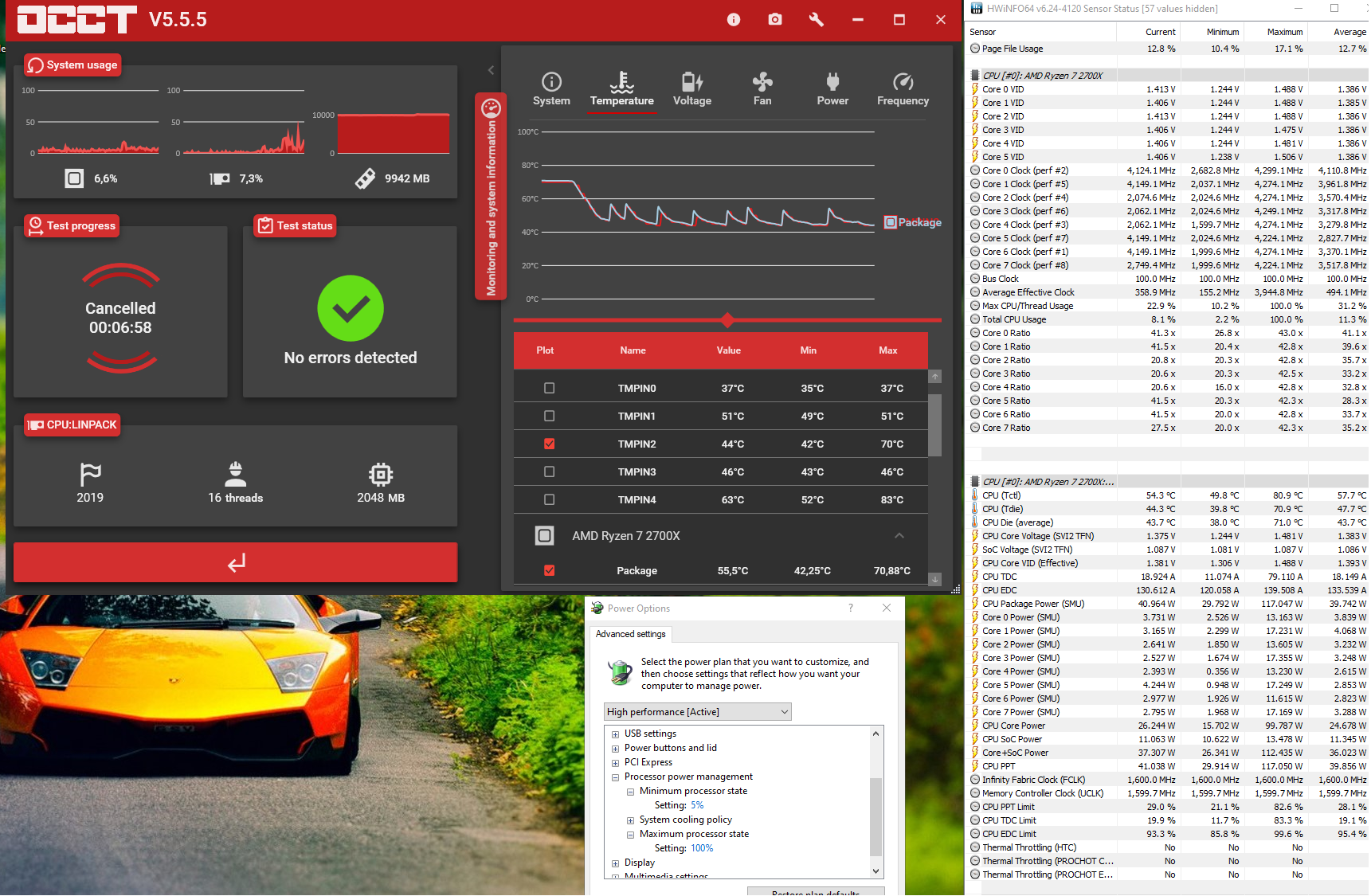1371x896 pixels.
Task: Switch to the System monitoring tab
Action: (x=551, y=89)
